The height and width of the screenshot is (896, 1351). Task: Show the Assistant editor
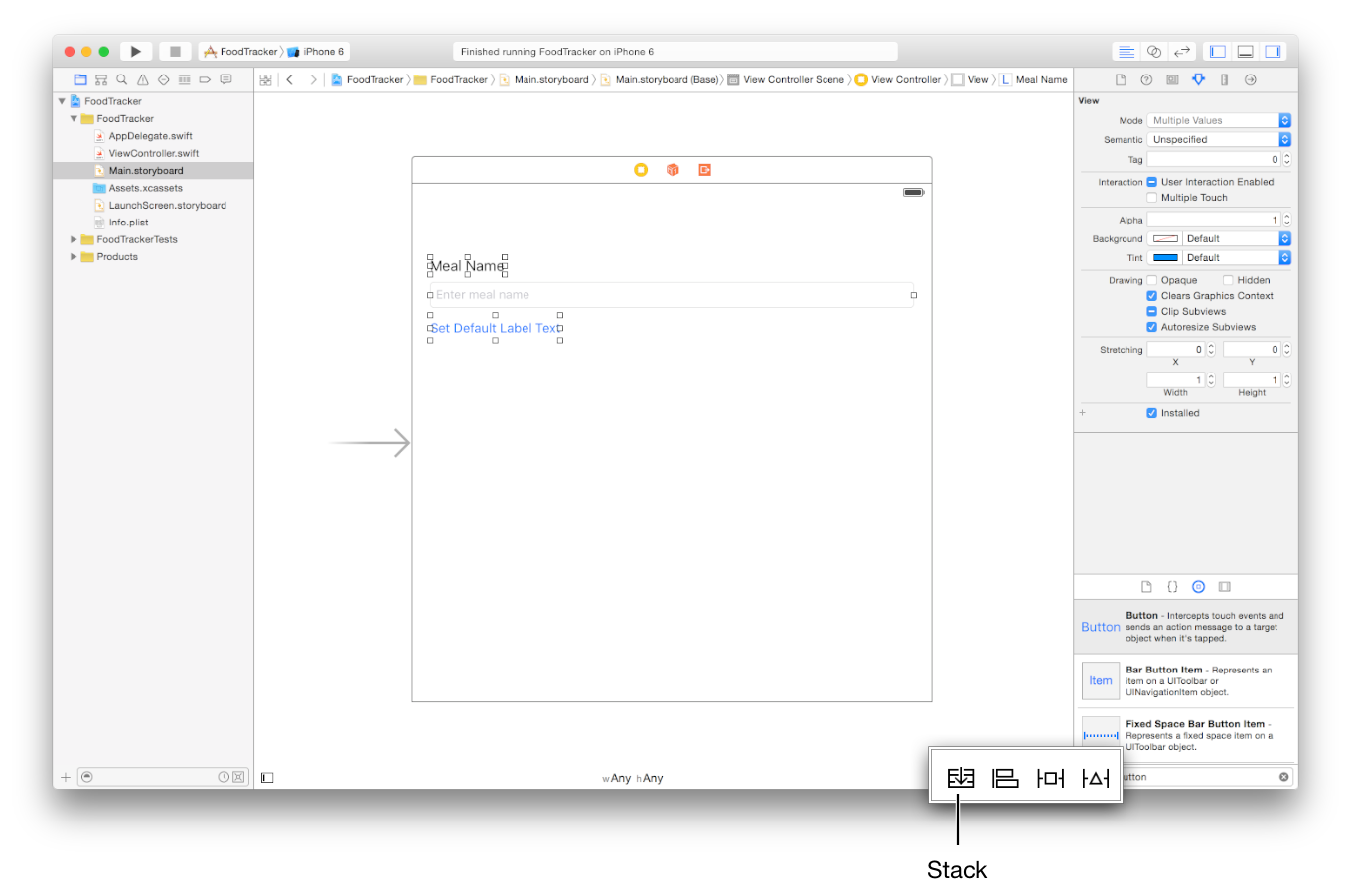(1153, 52)
